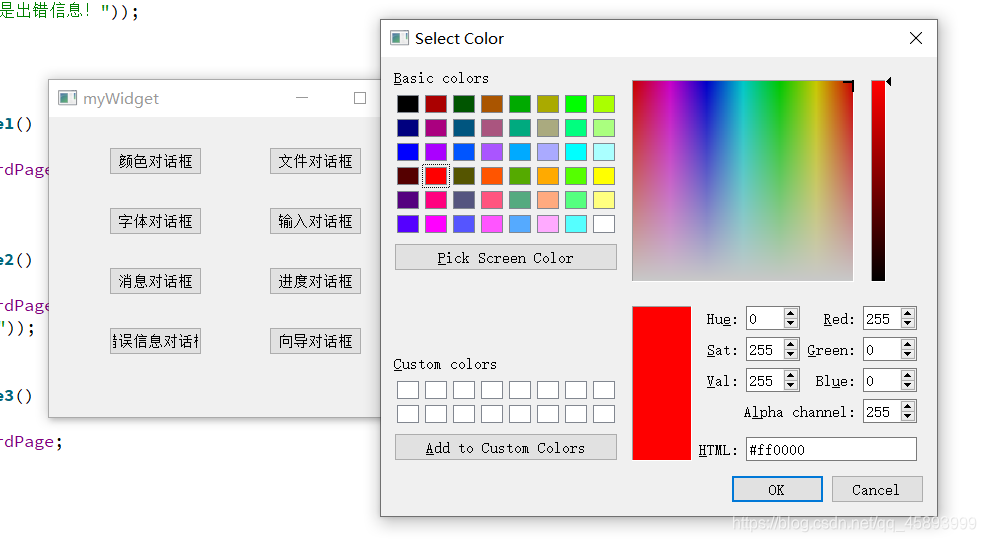The height and width of the screenshot is (542, 986).
Task: Decrease Alpha channel with down arrow
Action: [907, 418]
